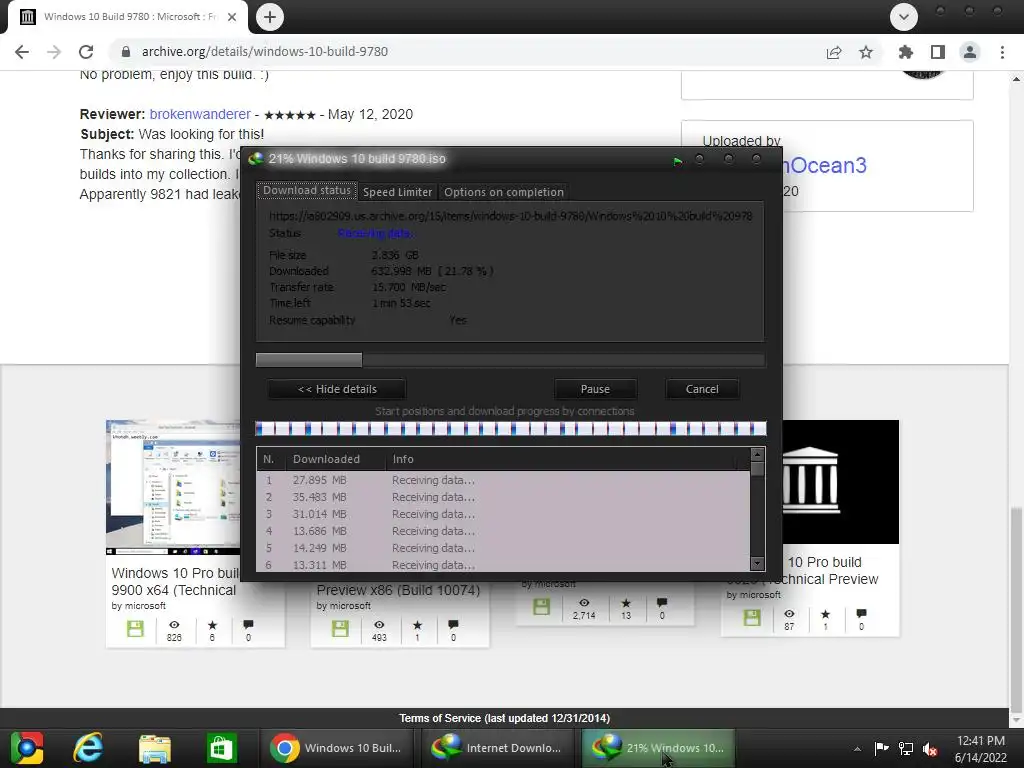Click the archive building logo thumbnail

(840, 482)
